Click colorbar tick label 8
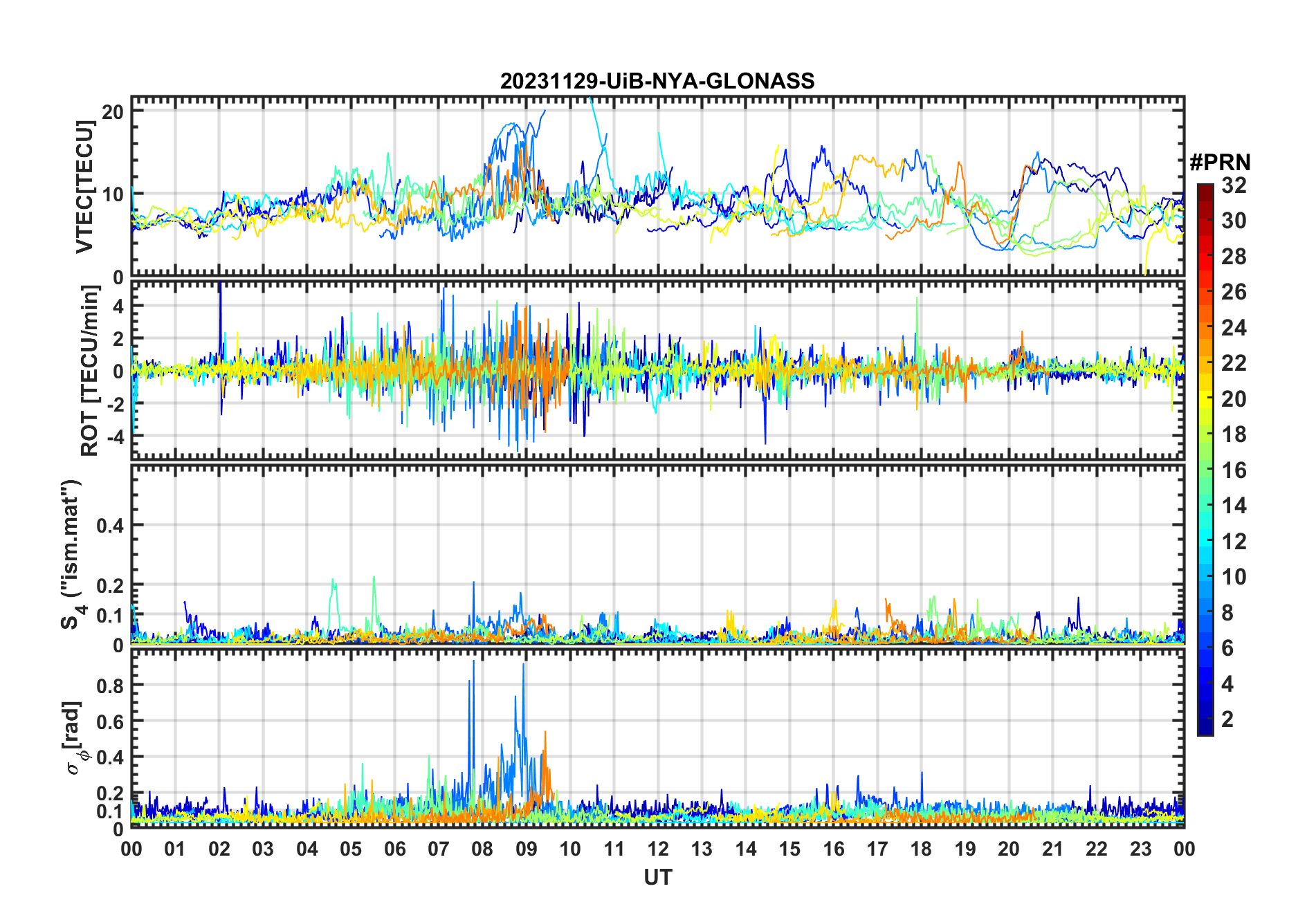Viewport: 1316px width, 920px height. coord(1227,612)
